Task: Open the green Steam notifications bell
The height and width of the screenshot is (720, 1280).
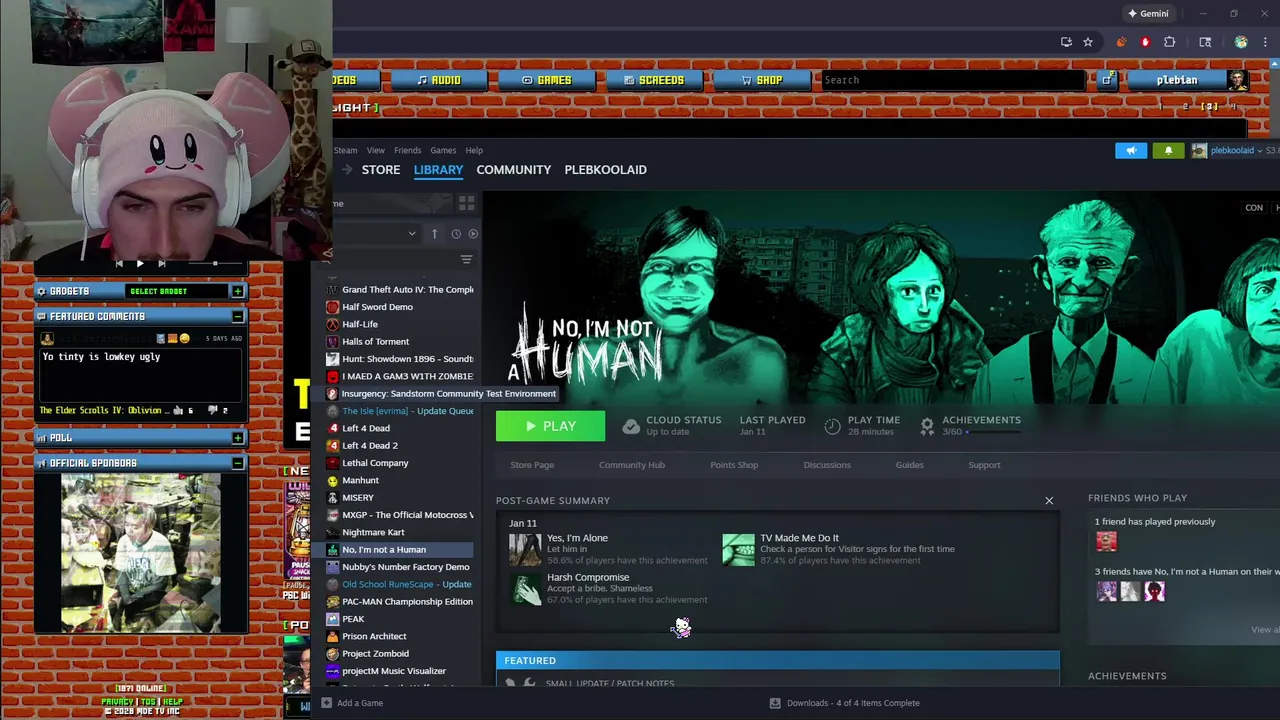Action: click(x=1168, y=150)
